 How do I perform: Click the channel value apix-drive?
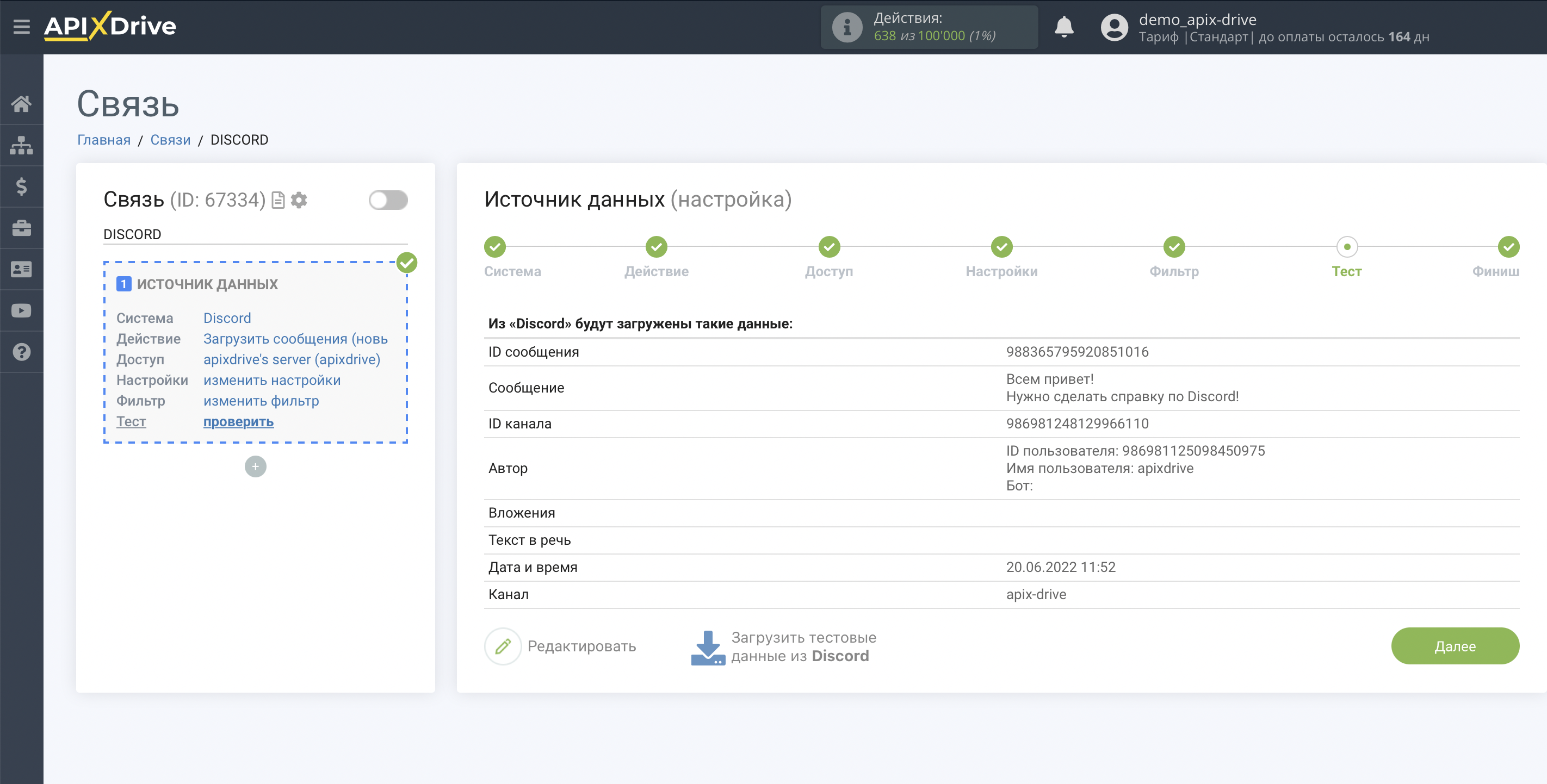click(1036, 594)
